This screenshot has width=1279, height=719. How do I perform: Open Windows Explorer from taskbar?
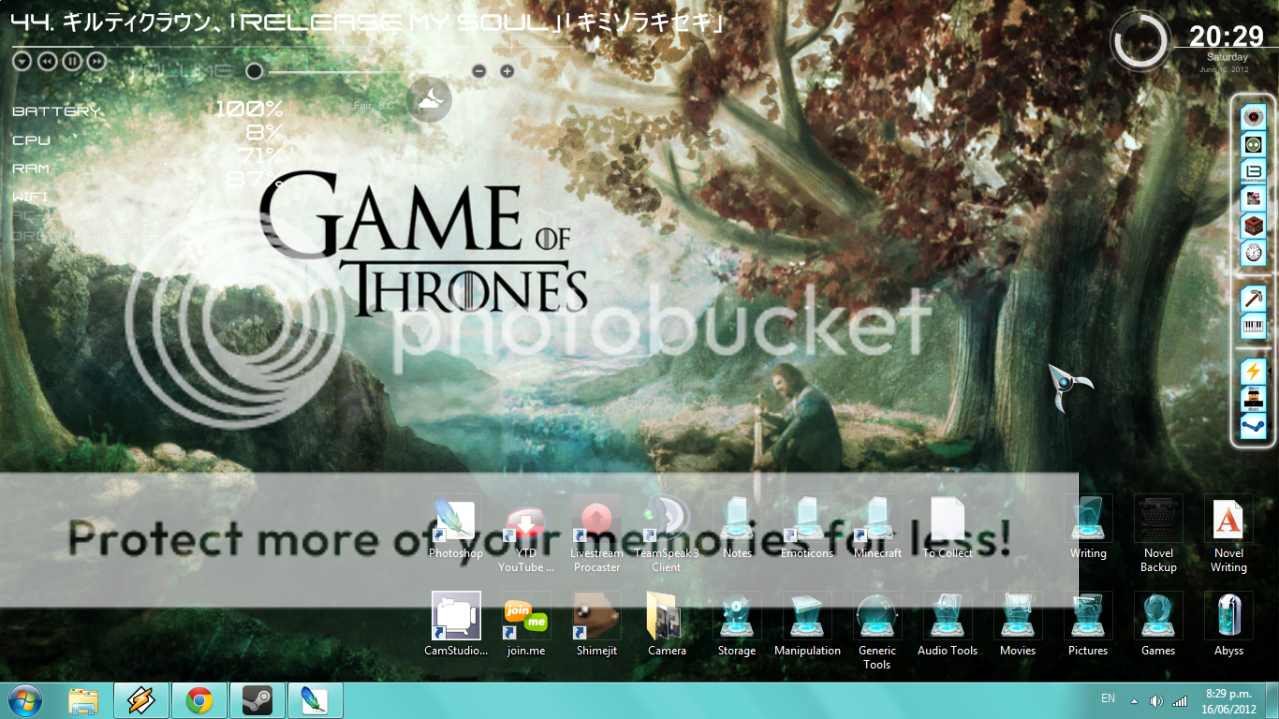83,700
